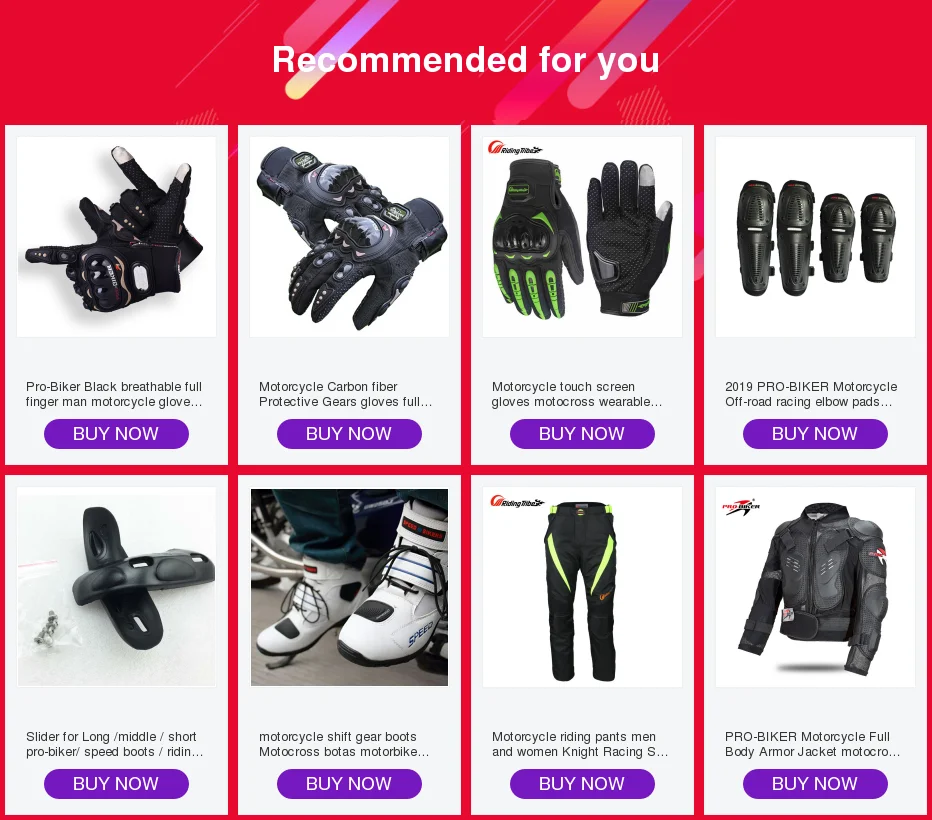
Task: Buy the motorcycle shift gear boots now
Action: tap(350, 784)
